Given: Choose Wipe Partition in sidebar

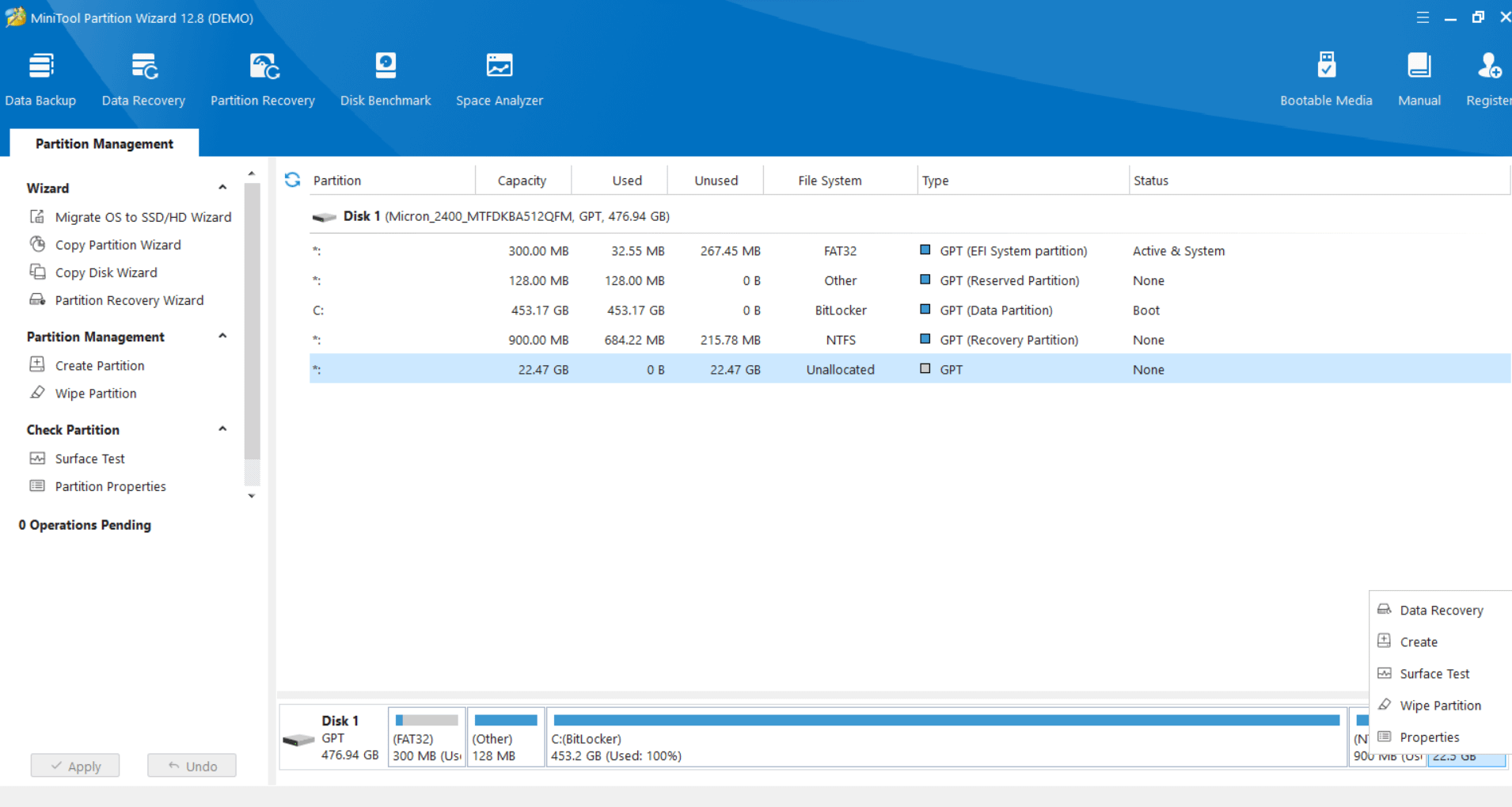Looking at the screenshot, I should coord(83,393).
